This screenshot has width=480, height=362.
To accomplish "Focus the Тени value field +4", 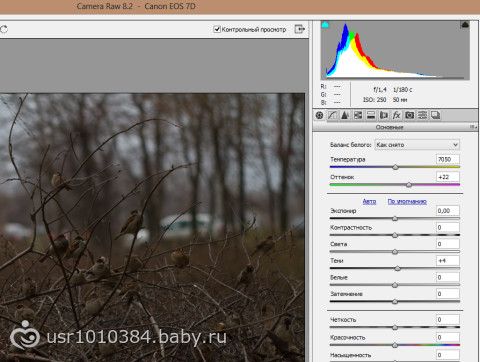I will [x=448, y=261].
